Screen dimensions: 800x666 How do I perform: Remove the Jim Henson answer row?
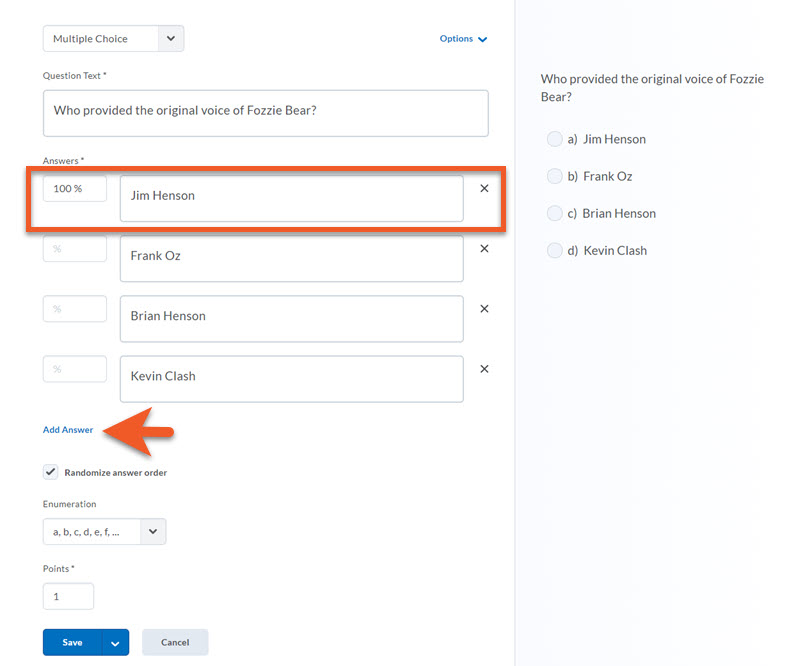pyautogui.click(x=484, y=189)
